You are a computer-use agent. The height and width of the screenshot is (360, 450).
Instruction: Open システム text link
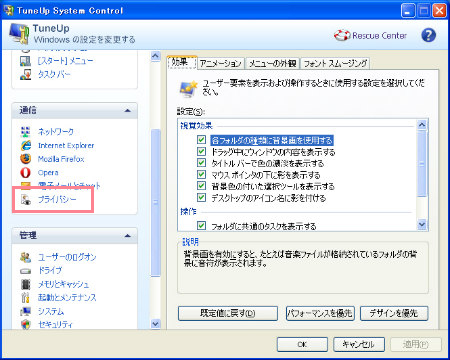[51, 311]
